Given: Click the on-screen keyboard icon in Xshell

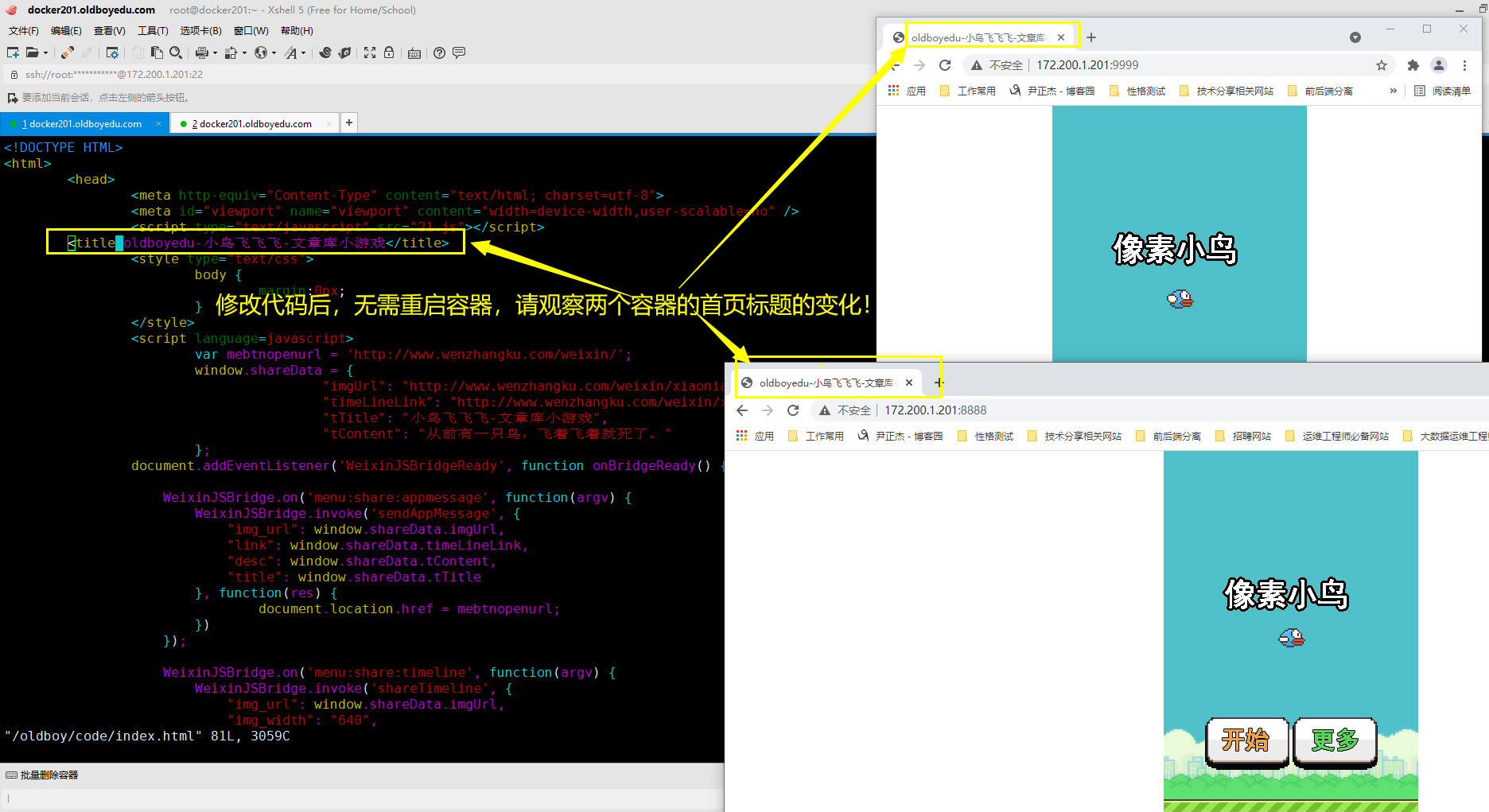Looking at the screenshot, I should [414, 52].
